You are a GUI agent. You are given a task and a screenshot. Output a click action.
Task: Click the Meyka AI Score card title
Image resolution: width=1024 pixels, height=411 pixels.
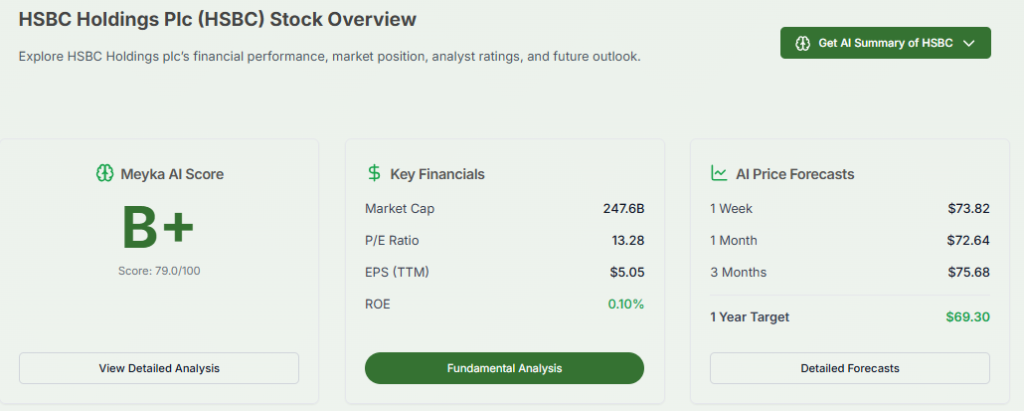(171, 174)
